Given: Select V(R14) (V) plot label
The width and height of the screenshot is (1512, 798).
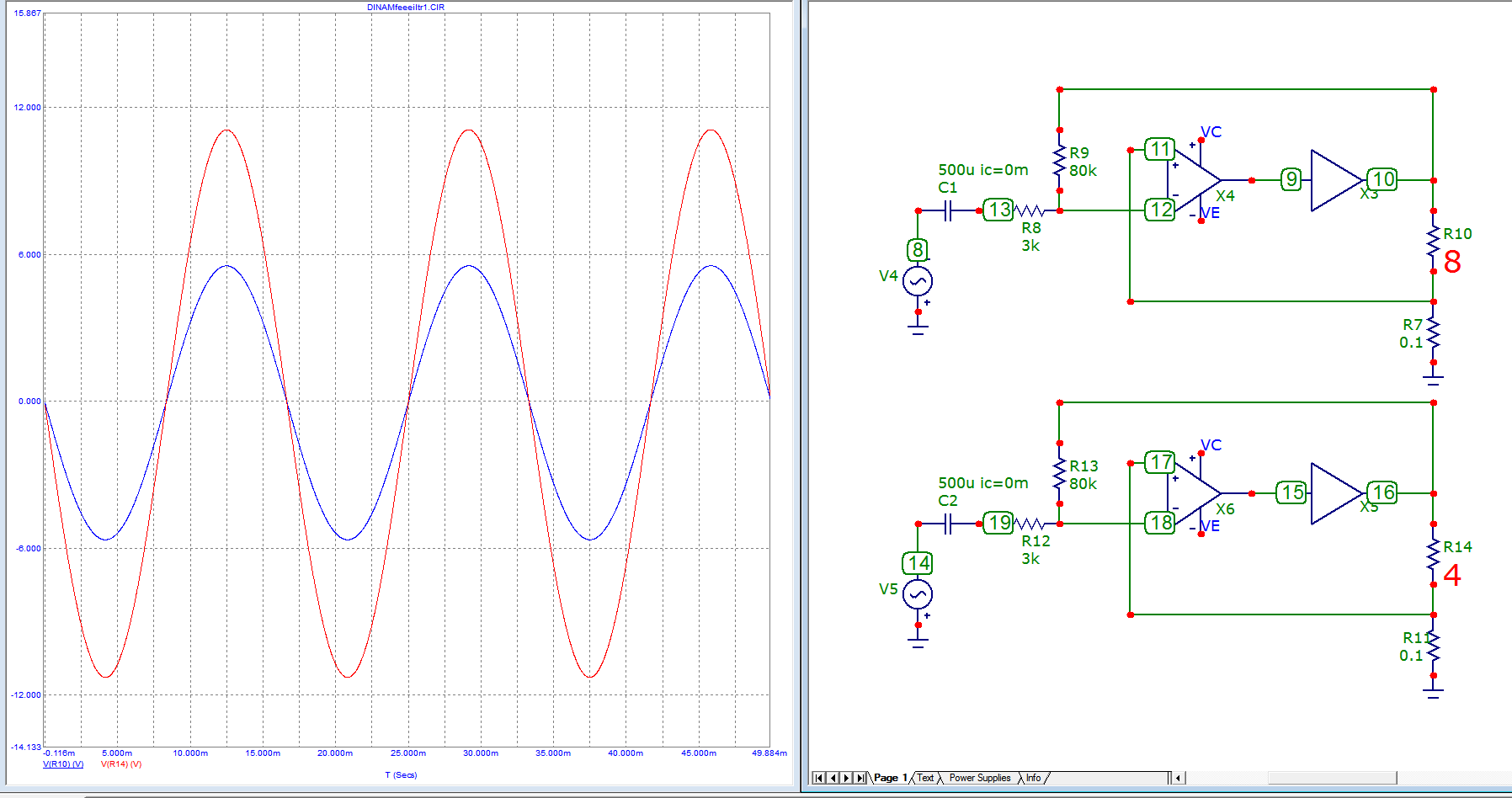Looking at the screenshot, I should point(121,764).
